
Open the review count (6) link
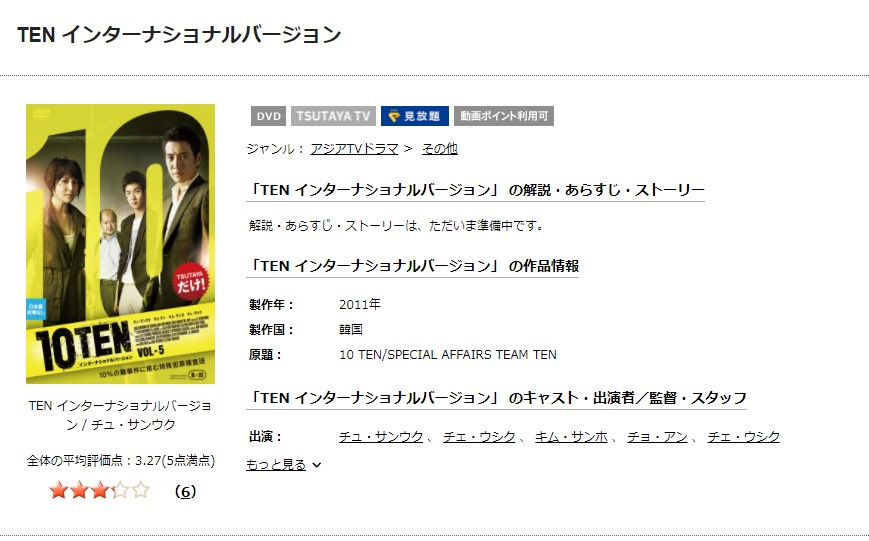(185, 491)
